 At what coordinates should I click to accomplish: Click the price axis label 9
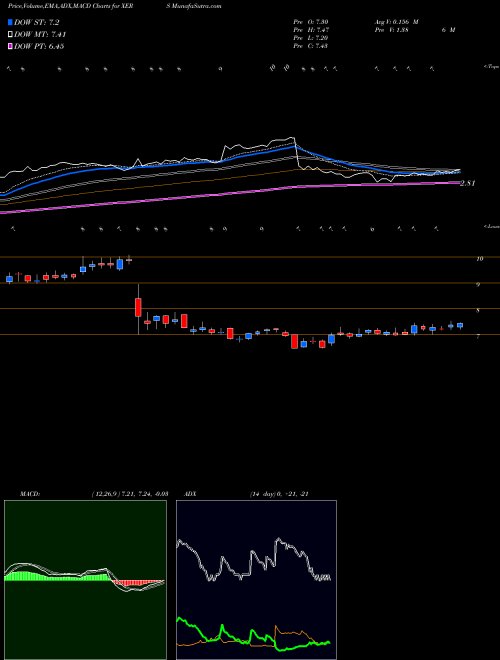click(x=478, y=285)
